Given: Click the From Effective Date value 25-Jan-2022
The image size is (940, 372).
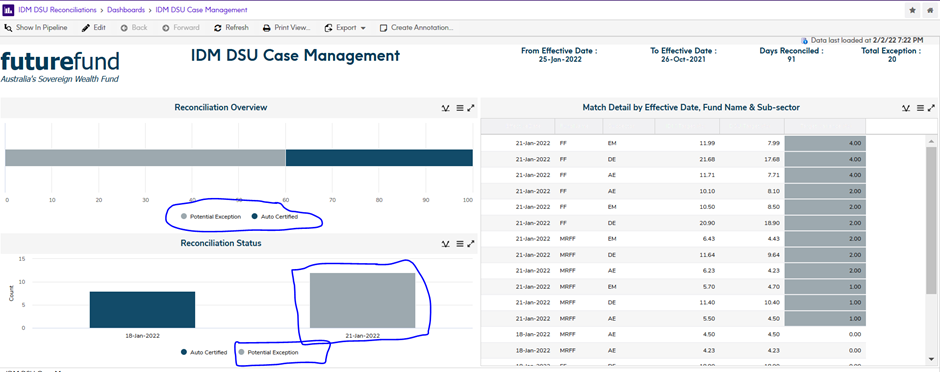Looking at the screenshot, I should [x=559, y=59].
